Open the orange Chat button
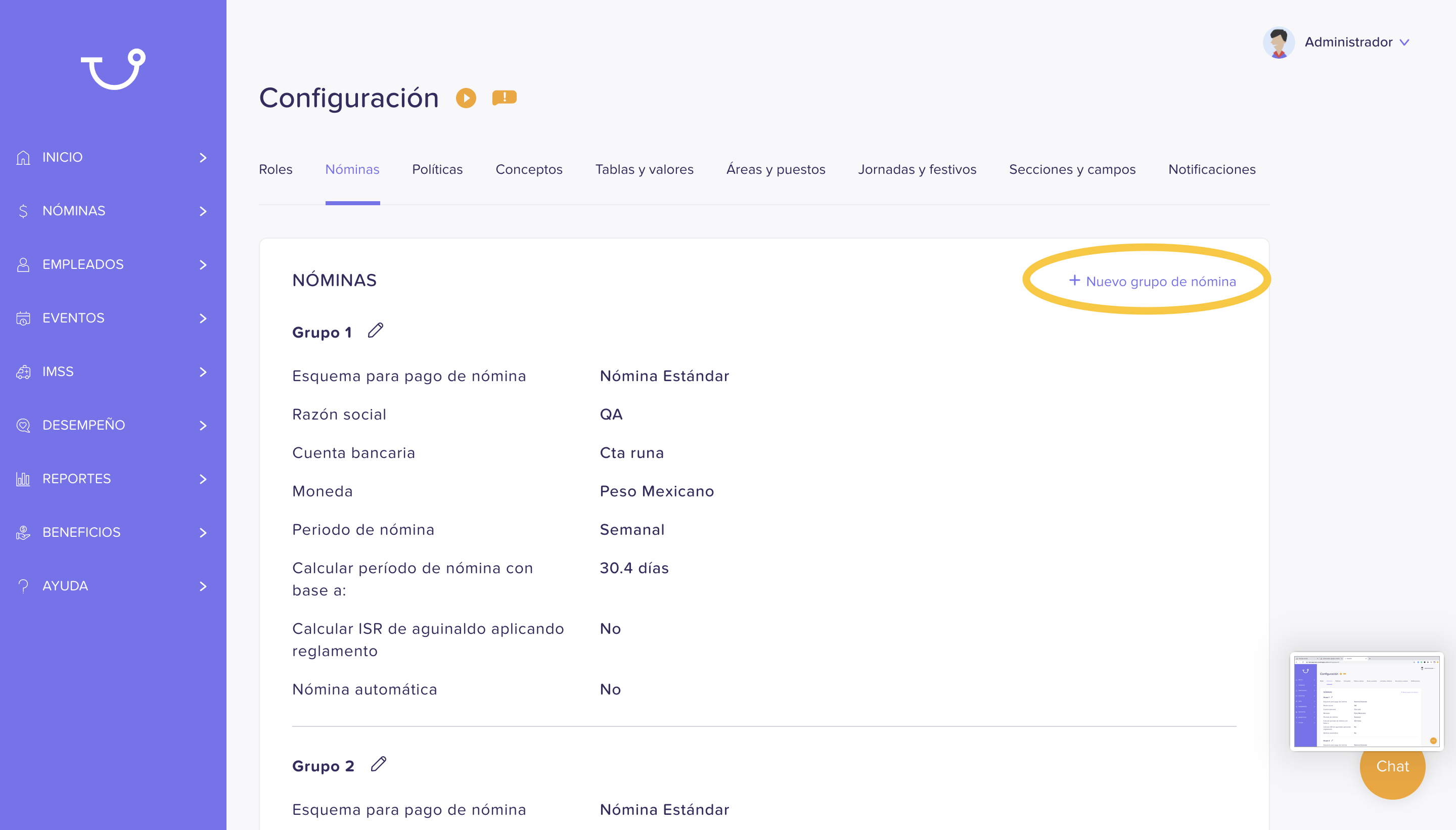The image size is (1456, 830). (x=1392, y=766)
